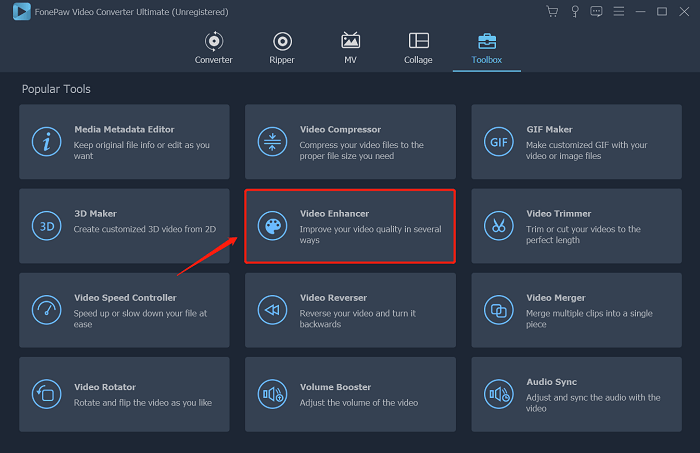Open 3D Maker title
700x453 pixels.
pos(96,214)
